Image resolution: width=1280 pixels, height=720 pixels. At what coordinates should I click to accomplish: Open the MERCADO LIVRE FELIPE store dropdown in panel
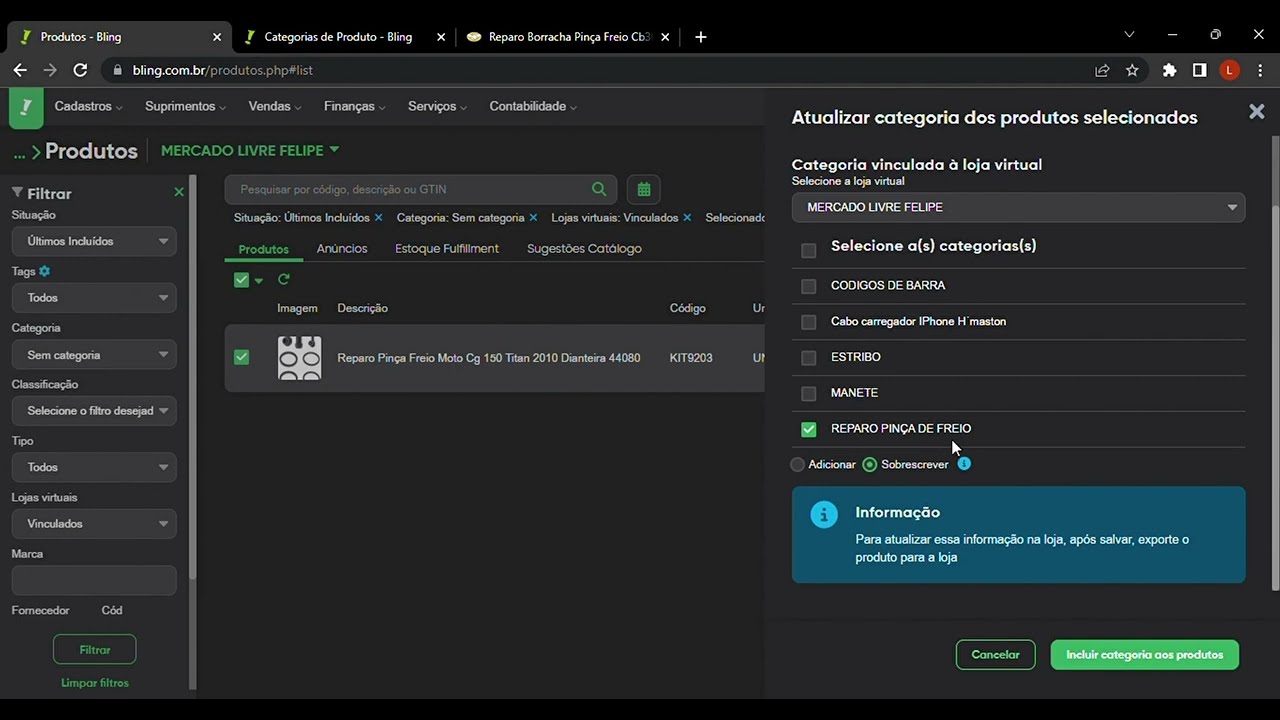(1018, 207)
